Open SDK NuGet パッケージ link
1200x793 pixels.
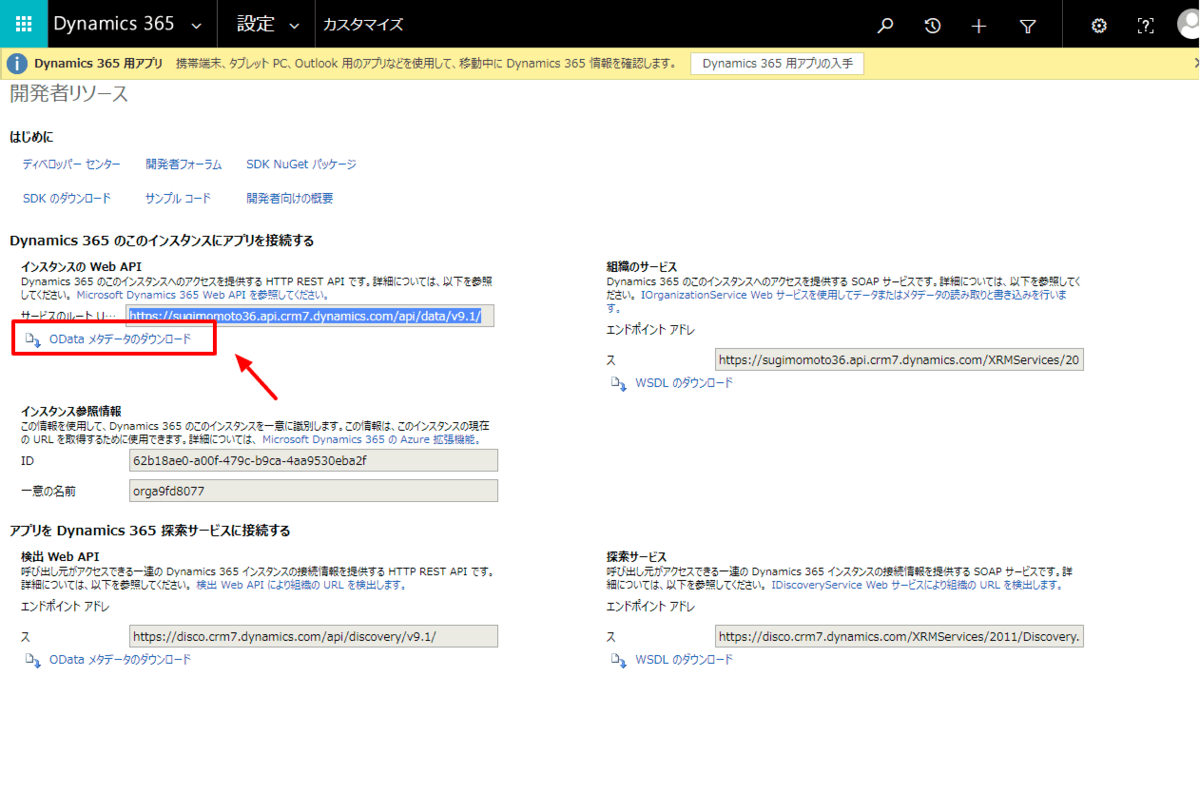pos(301,164)
